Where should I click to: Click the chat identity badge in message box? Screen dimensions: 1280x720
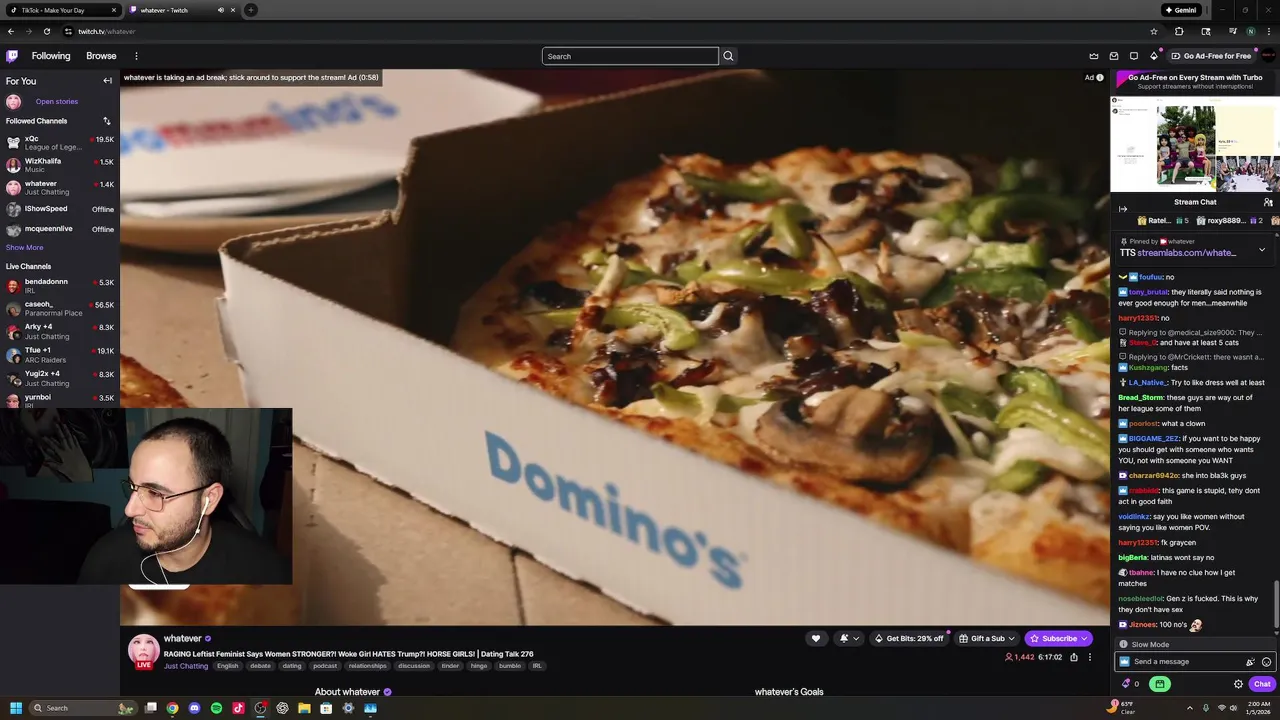pyautogui.click(x=1125, y=662)
